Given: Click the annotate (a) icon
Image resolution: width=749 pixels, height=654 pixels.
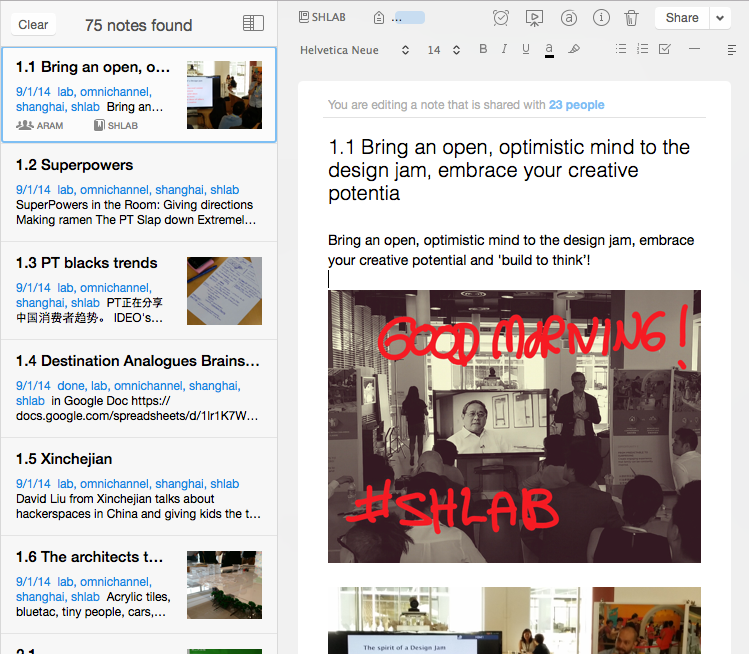Looking at the screenshot, I should [x=568, y=18].
